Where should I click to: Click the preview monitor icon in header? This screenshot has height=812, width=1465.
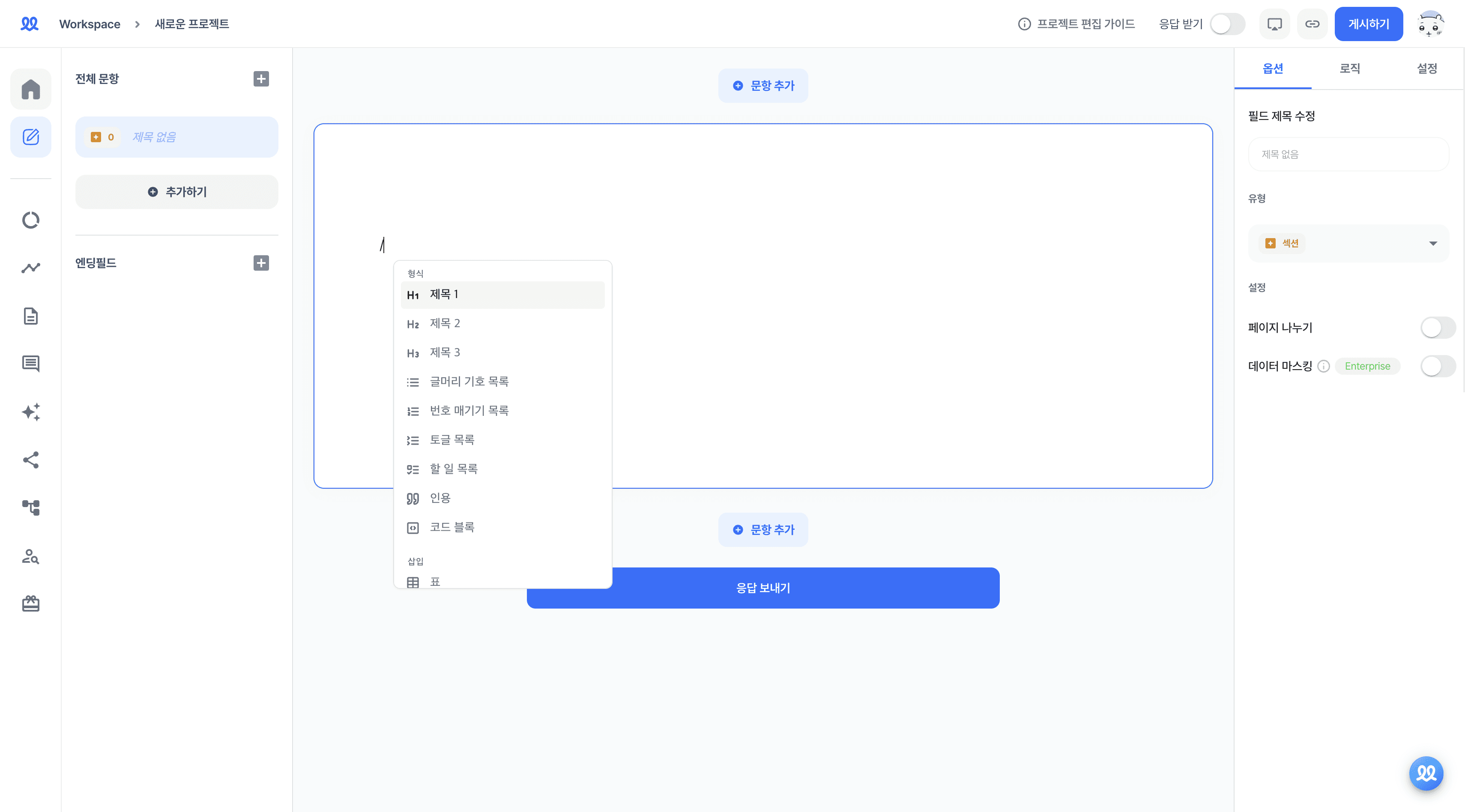[1274, 24]
